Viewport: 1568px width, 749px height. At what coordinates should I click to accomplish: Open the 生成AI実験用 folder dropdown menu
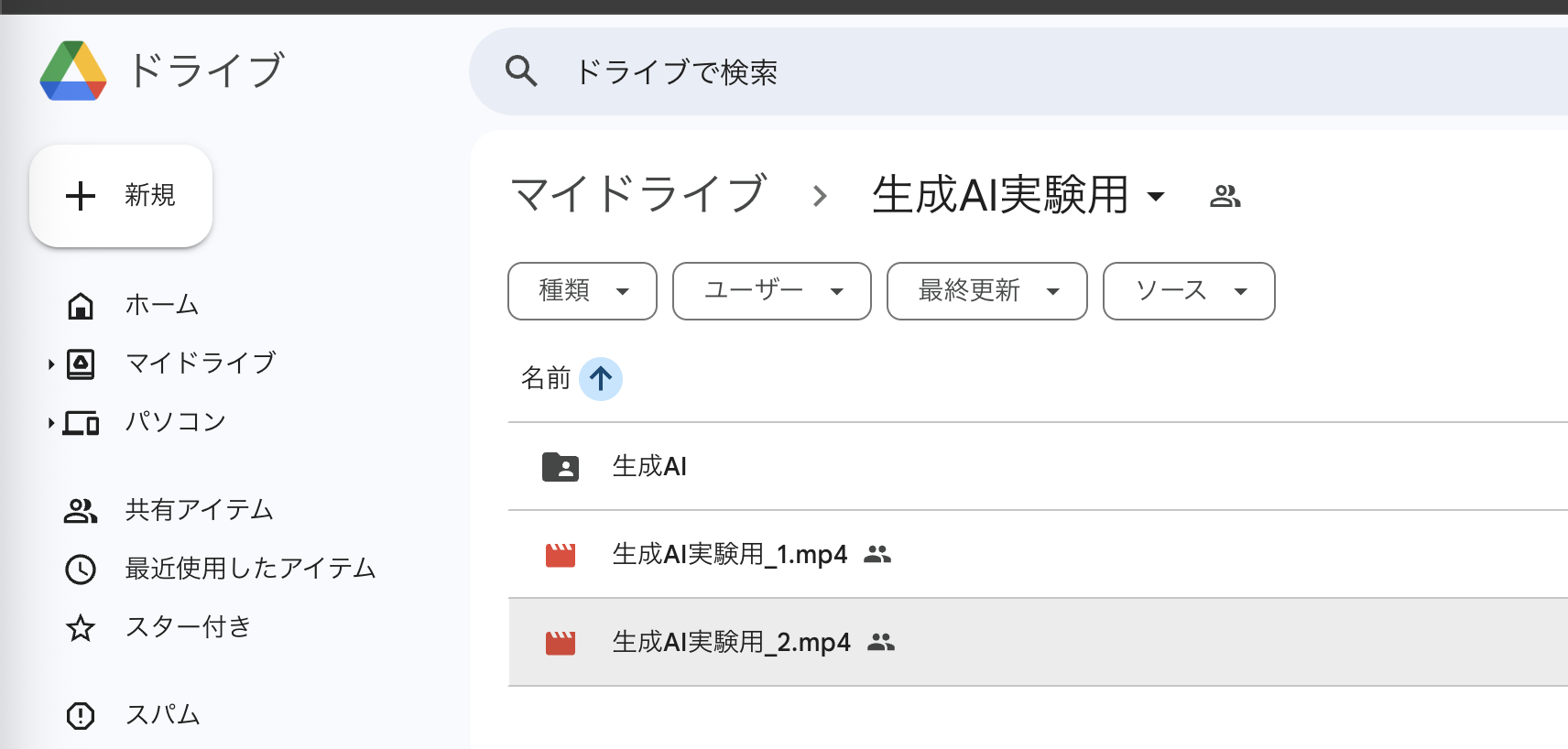tap(1156, 196)
